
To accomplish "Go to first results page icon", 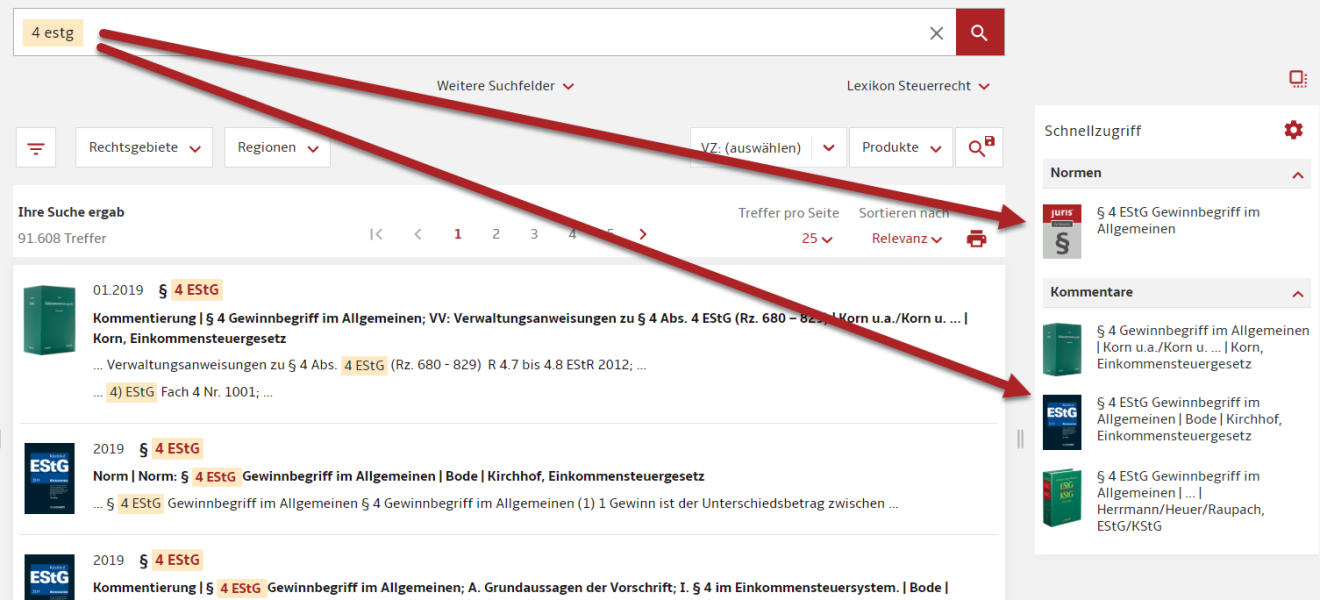I will coord(376,234).
